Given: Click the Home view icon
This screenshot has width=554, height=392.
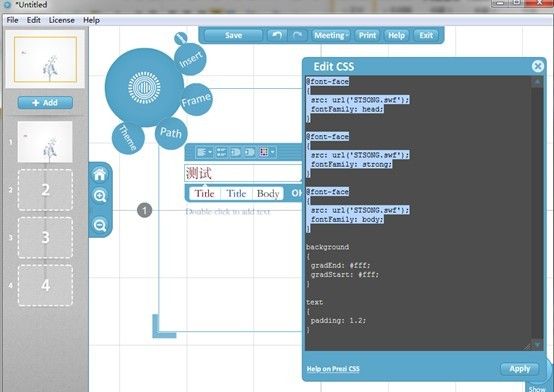Looking at the screenshot, I should 100,174.
